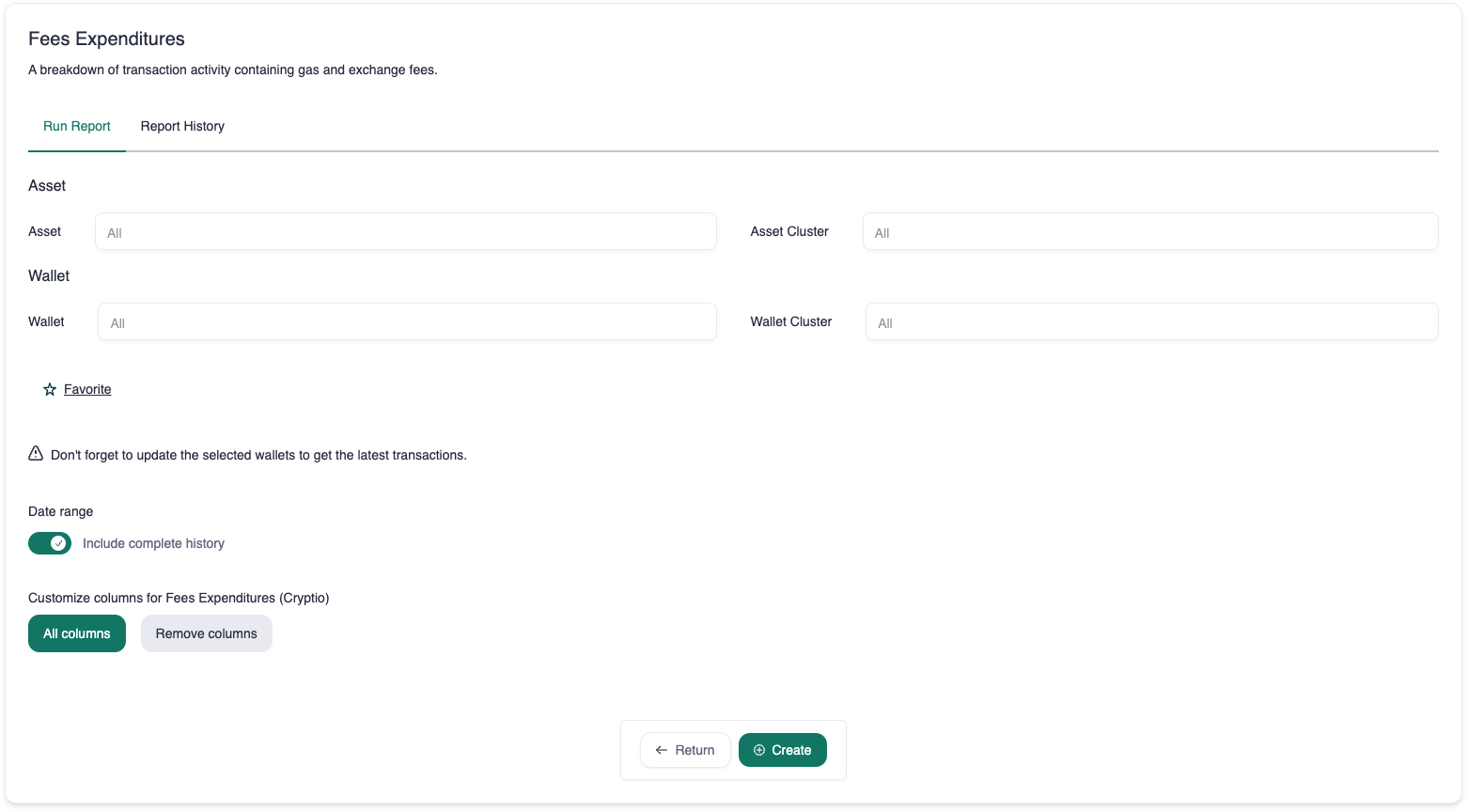The image size is (1467, 812).
Task: Click the plus circle icon in Create
Action: pyautogui.click(x=759, y=750)
